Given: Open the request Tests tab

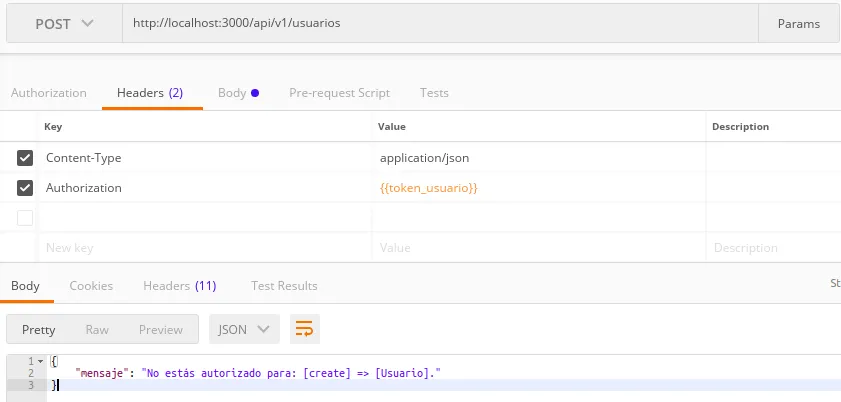Looking at the screenshot, I should point(434,93).
